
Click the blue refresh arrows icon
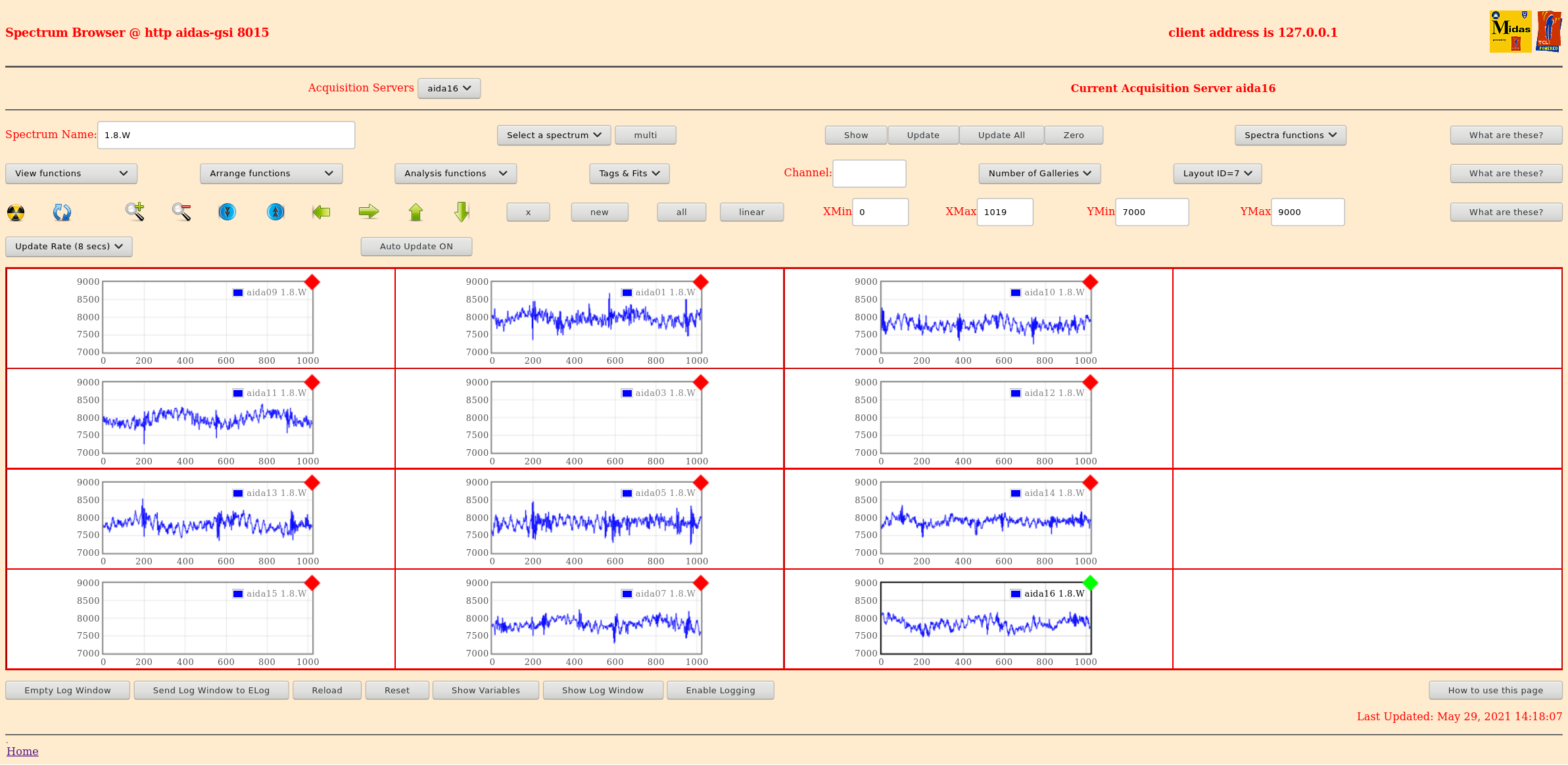pos(62,212)
